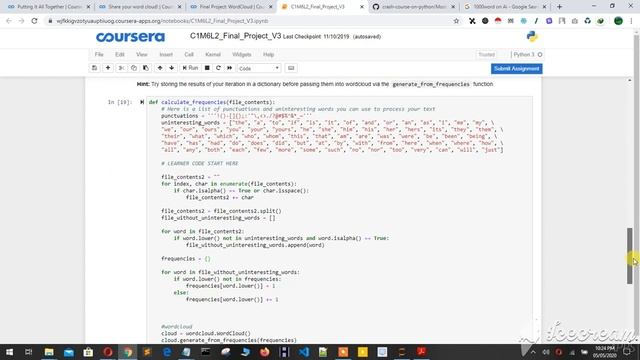This screenshot has height=360, width=640.
Task: Switch to the Google Search tab
Action: pos(506,7)
